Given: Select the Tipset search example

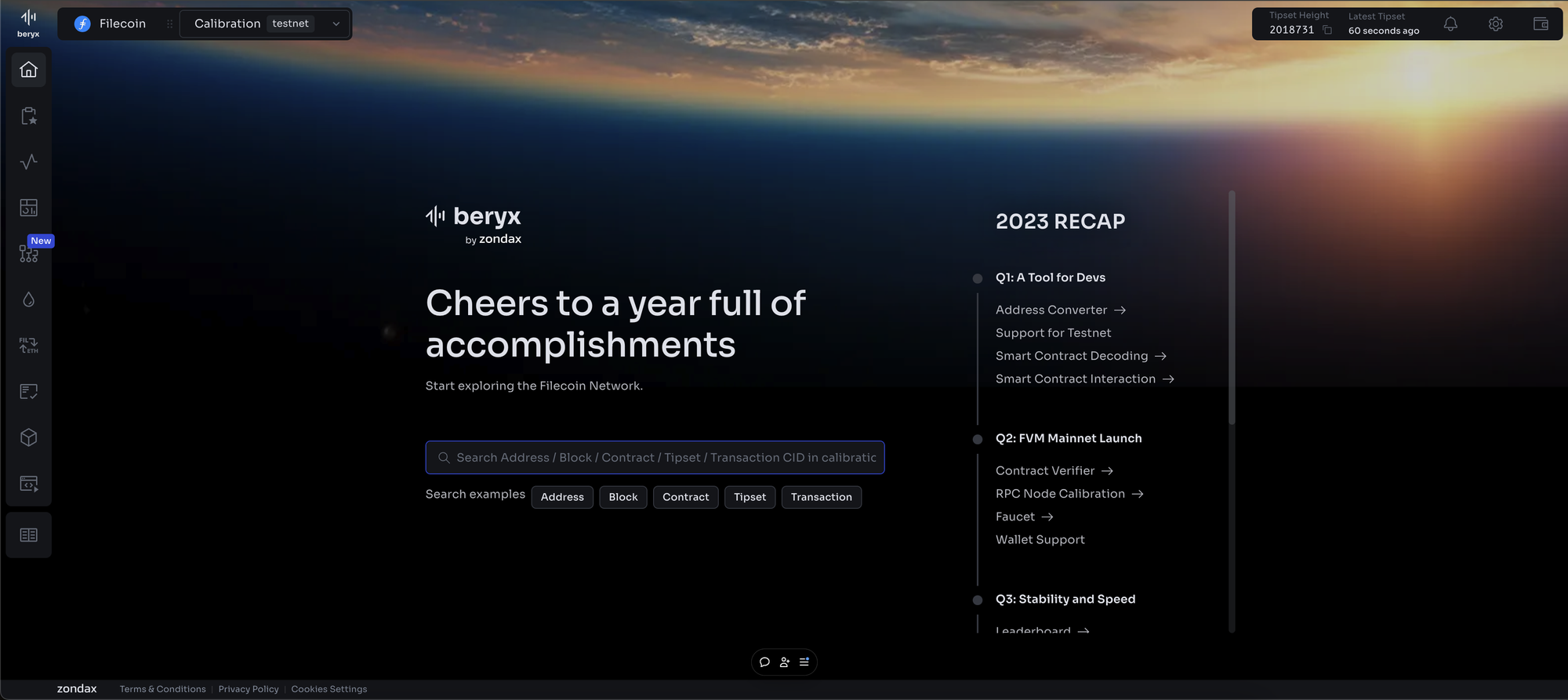Looking at the screenshot, I should pos(750,497).
